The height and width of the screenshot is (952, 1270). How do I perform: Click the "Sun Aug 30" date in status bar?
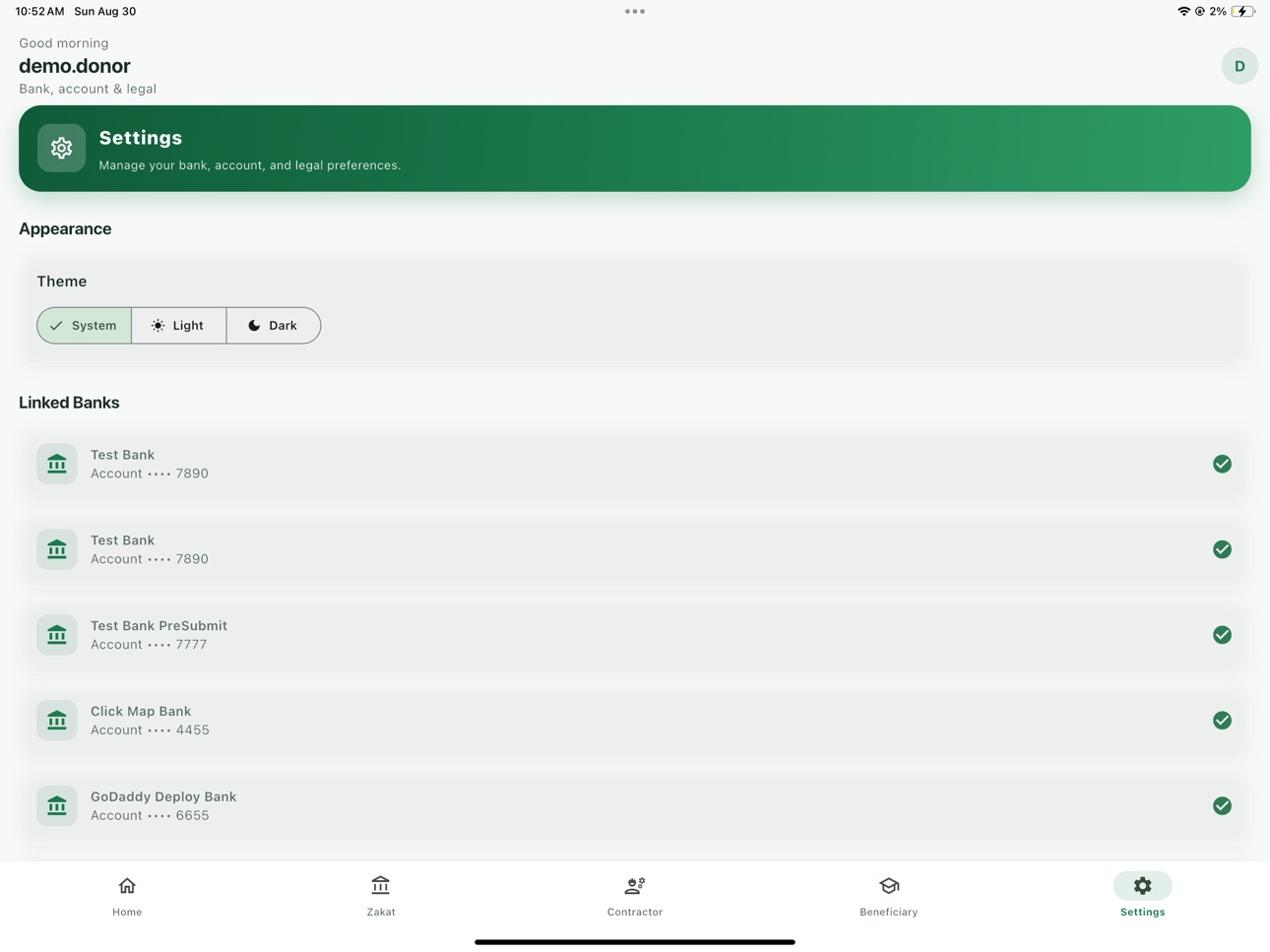pos(105,12)
